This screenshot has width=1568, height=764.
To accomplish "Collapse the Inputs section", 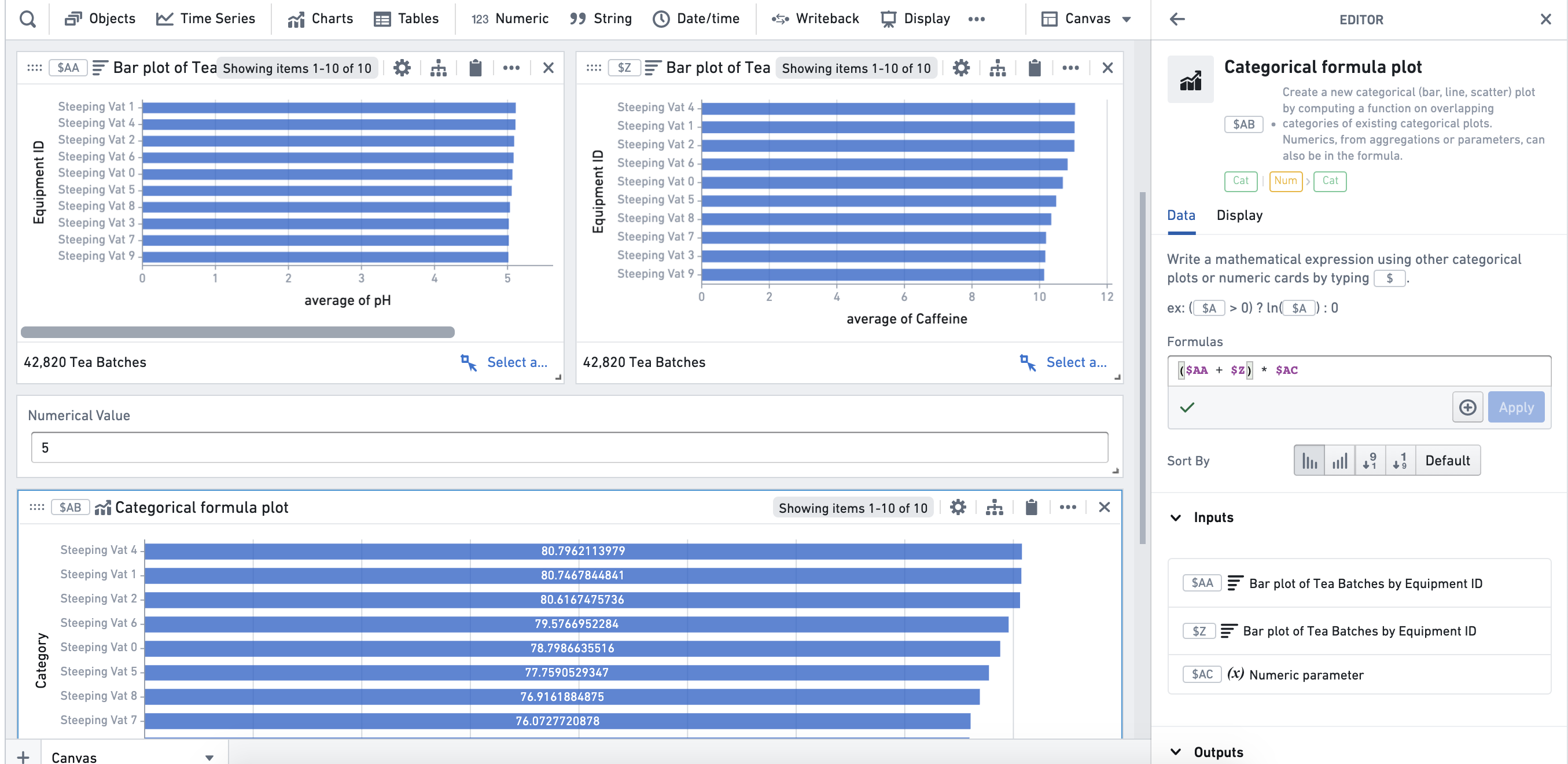I will pos(1176,517).
